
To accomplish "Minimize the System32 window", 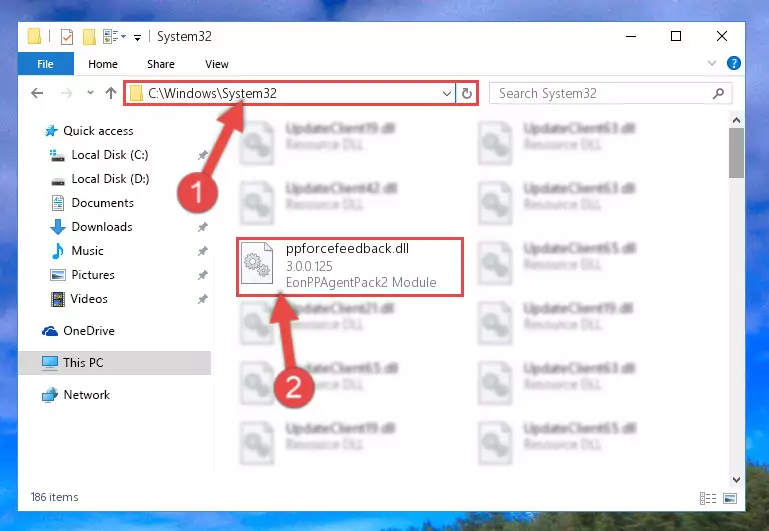I will click(x=631, y=36).
